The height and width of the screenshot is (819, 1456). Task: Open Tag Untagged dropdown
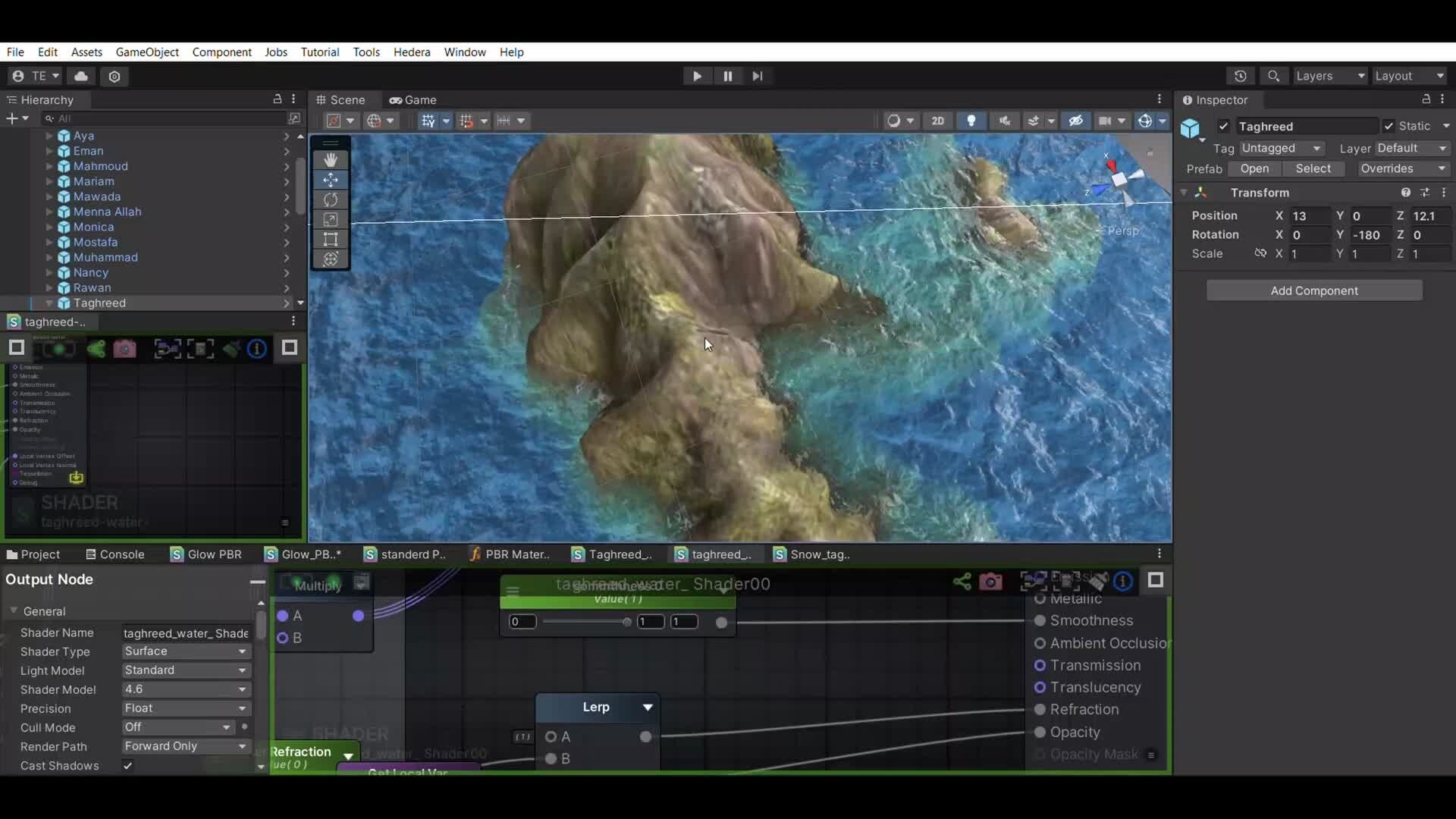(1282, 149)
